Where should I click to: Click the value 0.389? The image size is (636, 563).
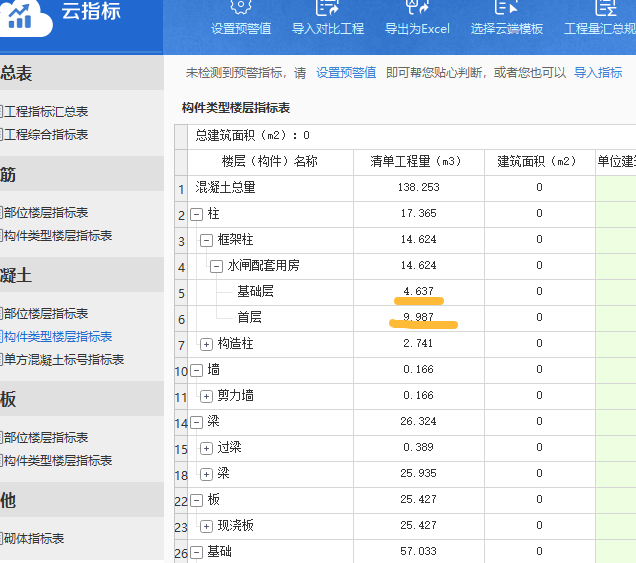point(418,447)
